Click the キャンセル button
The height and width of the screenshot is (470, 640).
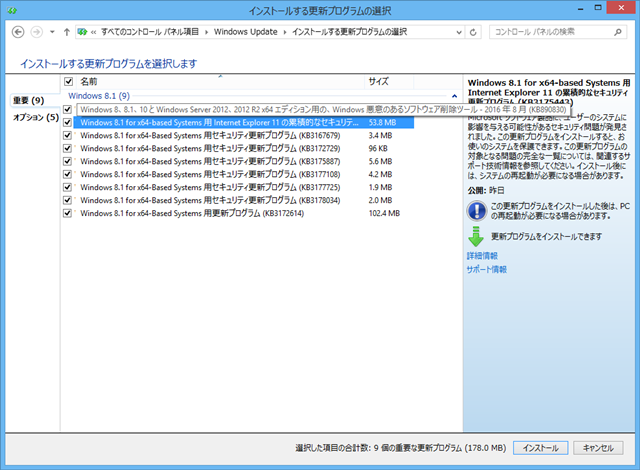point(598,448)
